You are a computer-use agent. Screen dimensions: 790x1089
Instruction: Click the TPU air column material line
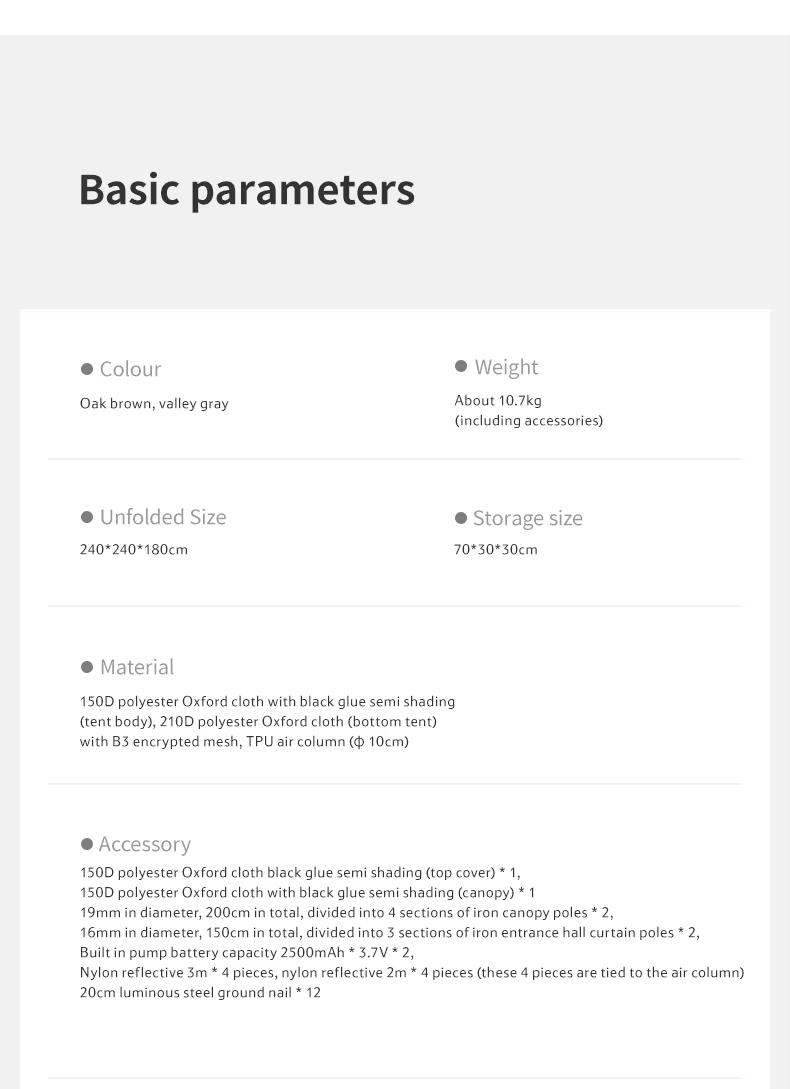244,742
